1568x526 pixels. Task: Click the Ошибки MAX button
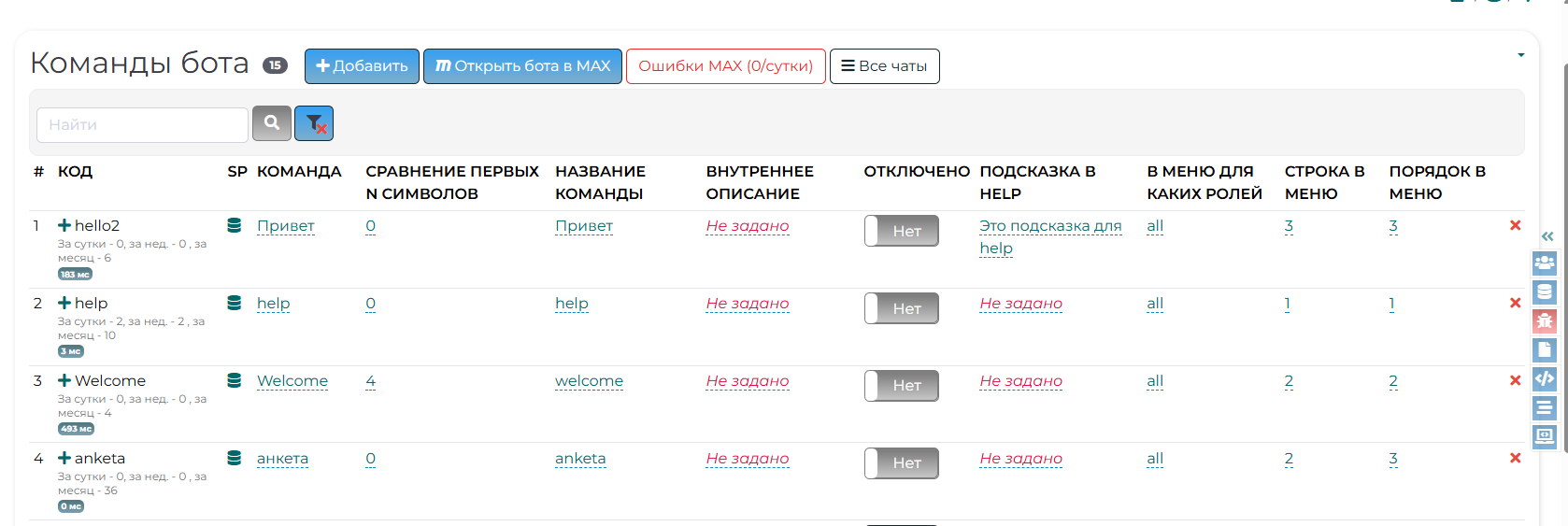[x=725, y=66]
